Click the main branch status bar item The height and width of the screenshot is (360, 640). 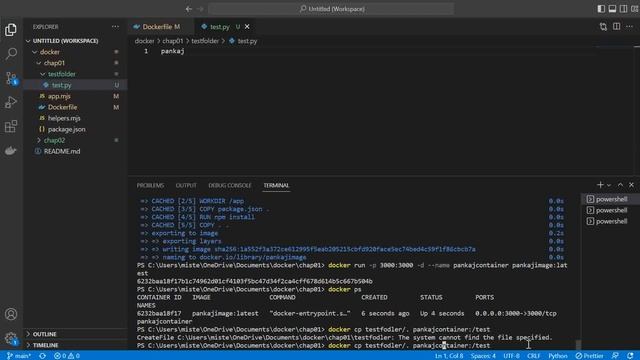pyautogui.click(x=19, y=356)
